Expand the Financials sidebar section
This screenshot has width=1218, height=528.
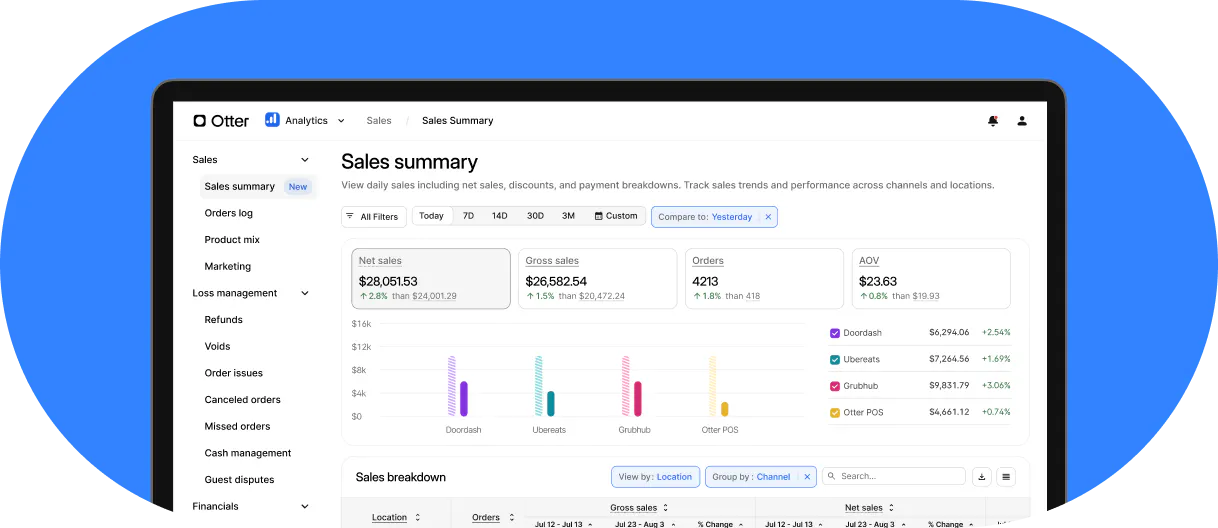coord(305,506)
